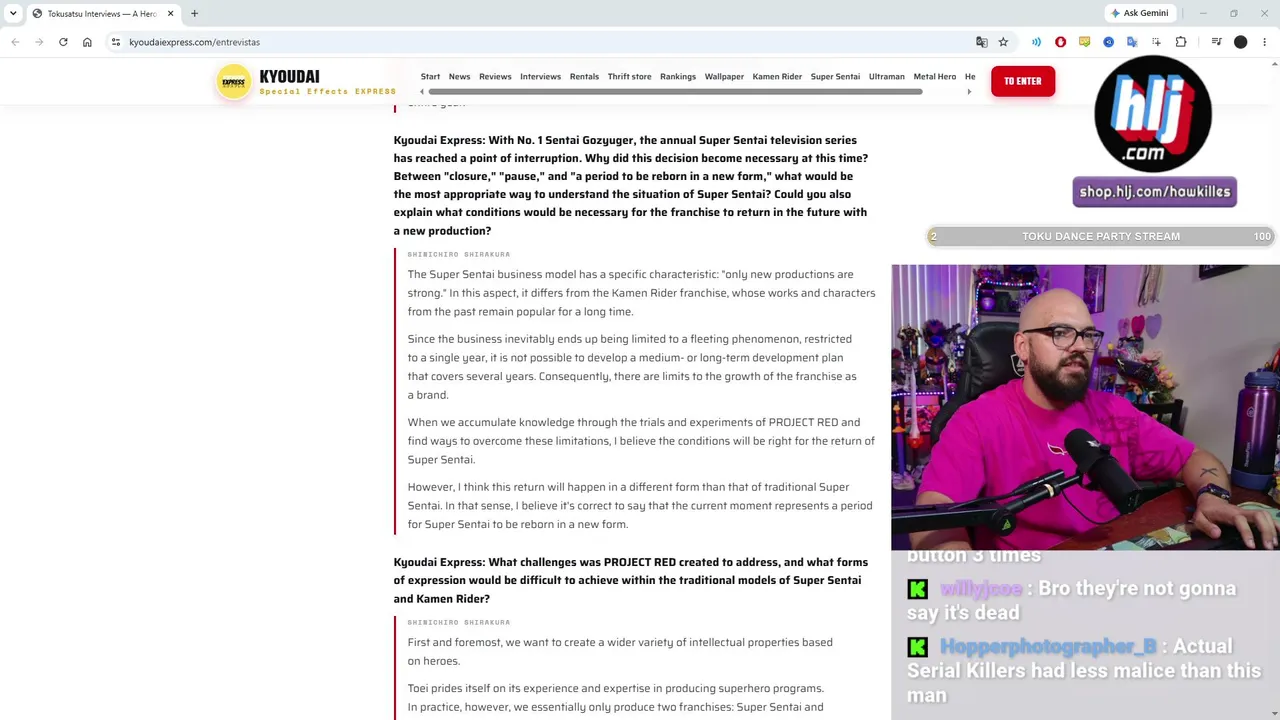Open the Extensions puzzle piece menu
This screenshot has width=1280, height=720.
(1181, 42)
